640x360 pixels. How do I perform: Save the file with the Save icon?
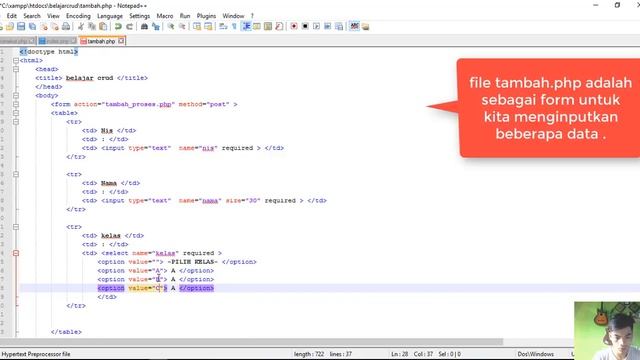21,27
